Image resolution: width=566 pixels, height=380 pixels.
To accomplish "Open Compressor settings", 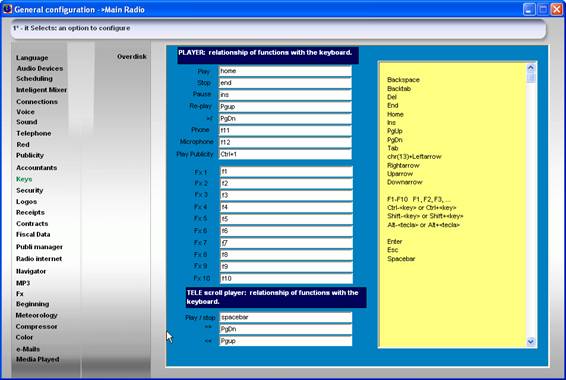I will pos(36,327).
